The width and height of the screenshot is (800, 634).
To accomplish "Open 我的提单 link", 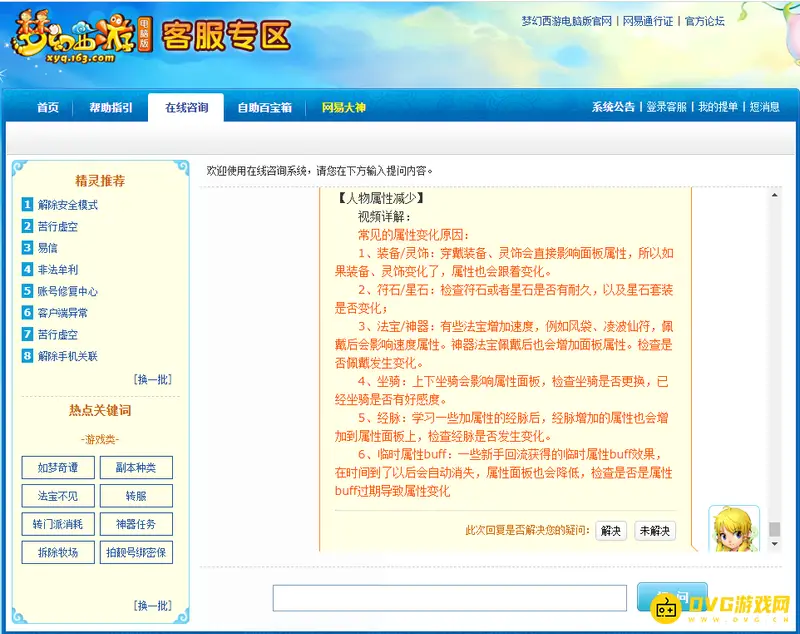I will 718,107.
